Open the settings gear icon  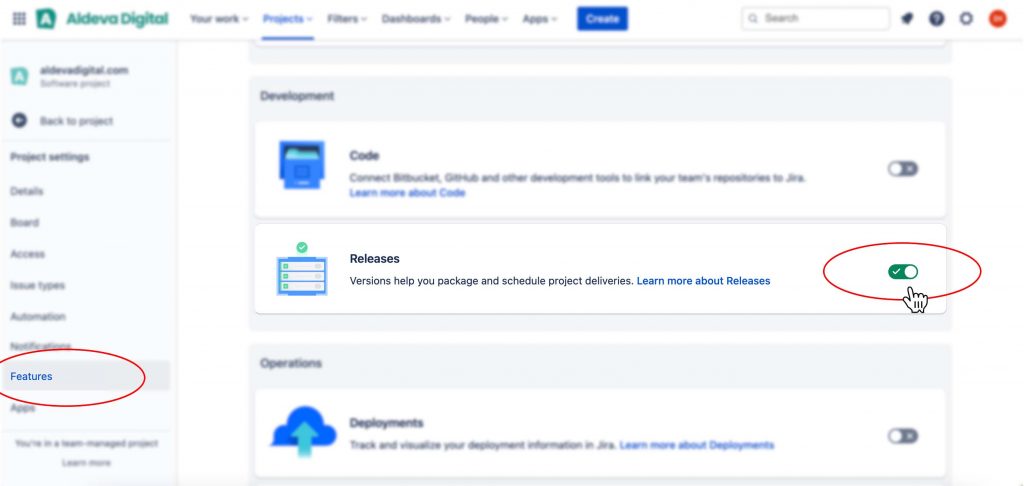click(x=966, y=19)
